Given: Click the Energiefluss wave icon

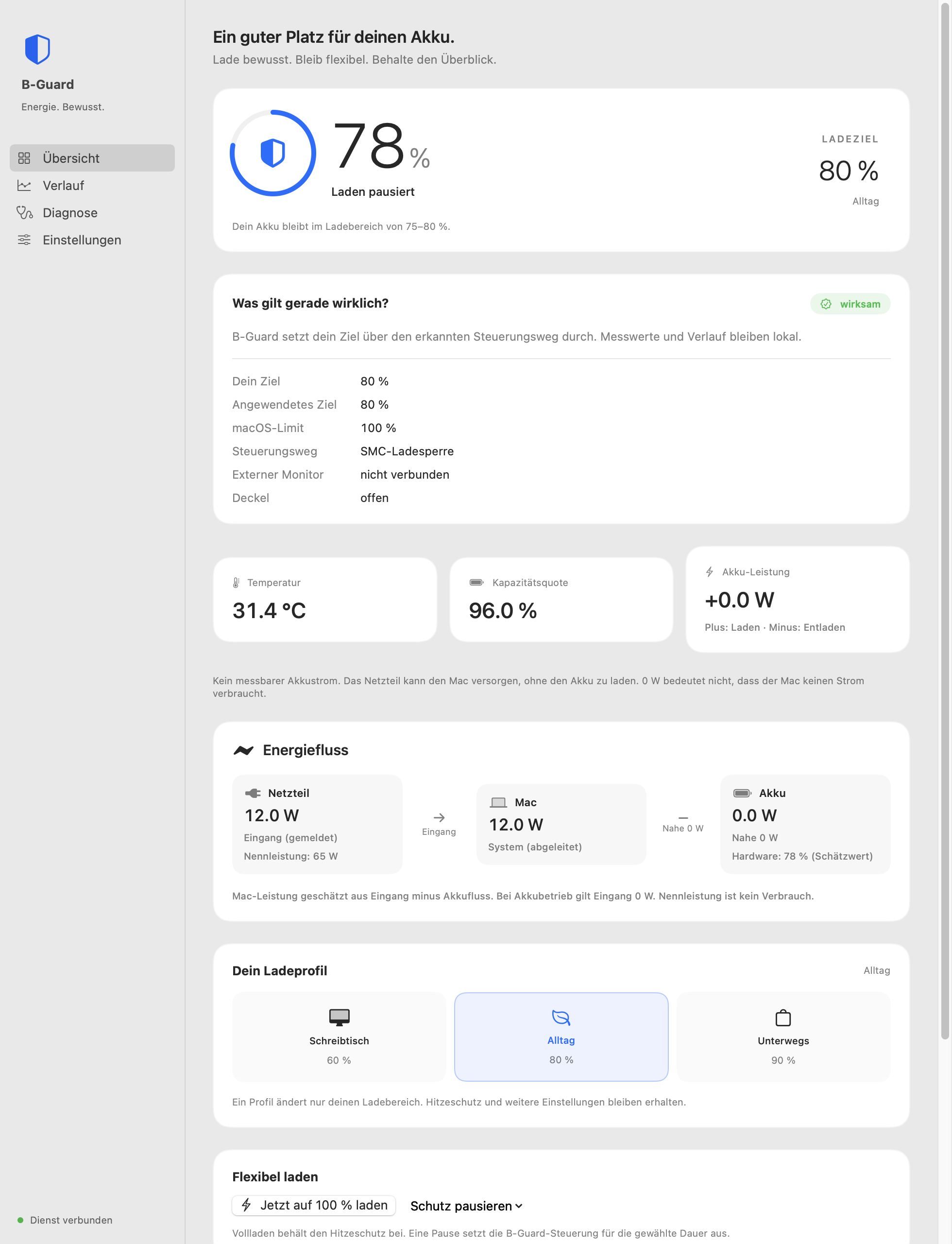Looking at the screenshot, I should (244, 750).
